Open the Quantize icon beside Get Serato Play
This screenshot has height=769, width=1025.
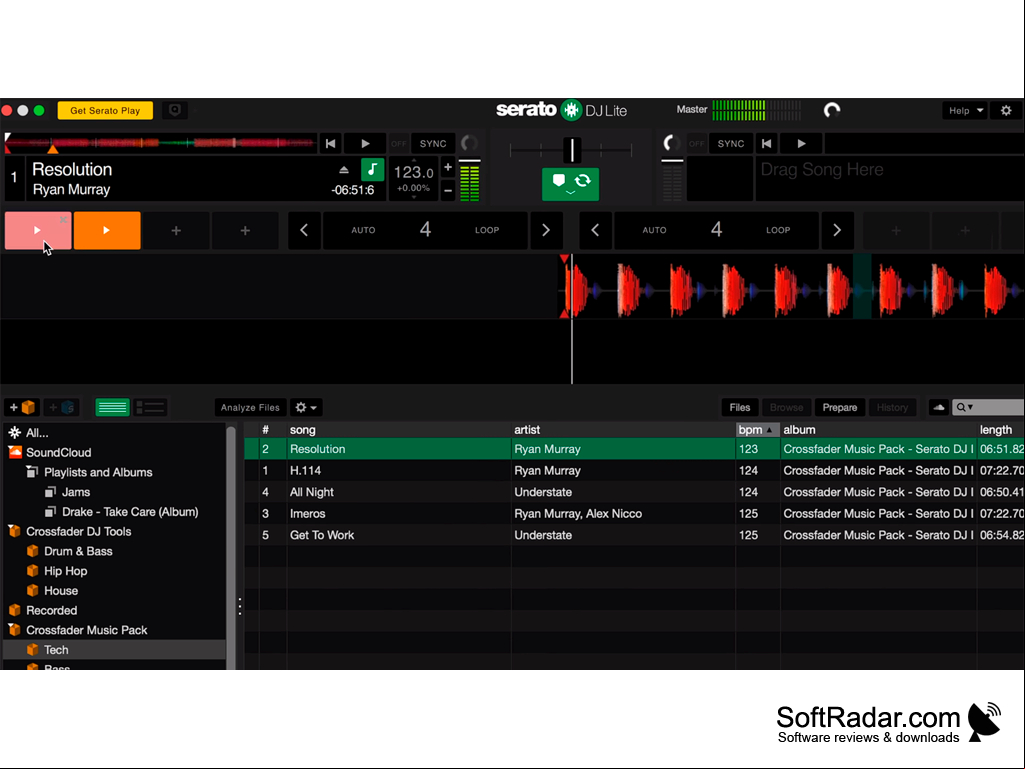click(175, 111)
